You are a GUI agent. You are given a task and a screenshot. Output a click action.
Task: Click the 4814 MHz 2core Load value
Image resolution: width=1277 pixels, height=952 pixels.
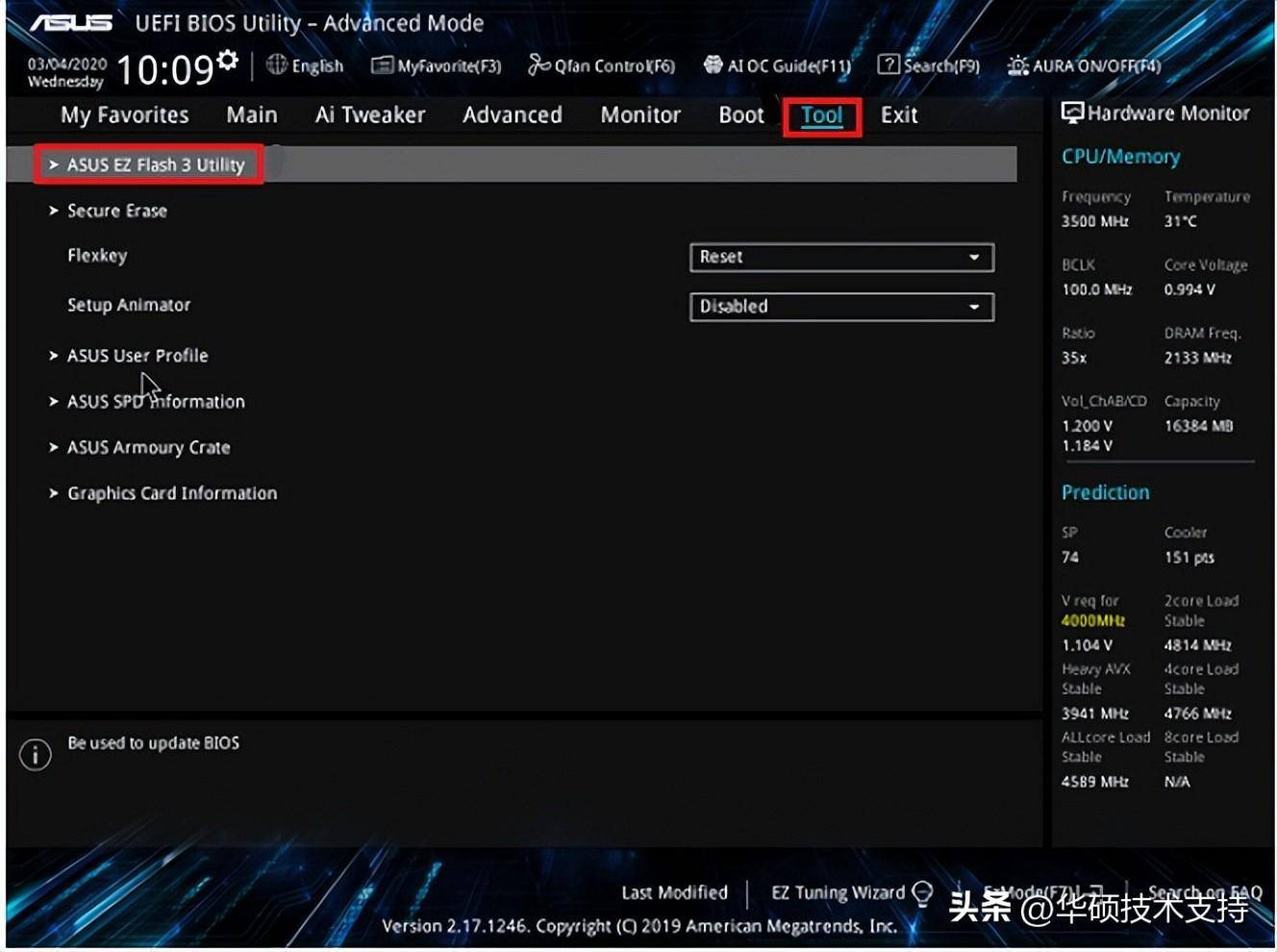pos(1198,645)
